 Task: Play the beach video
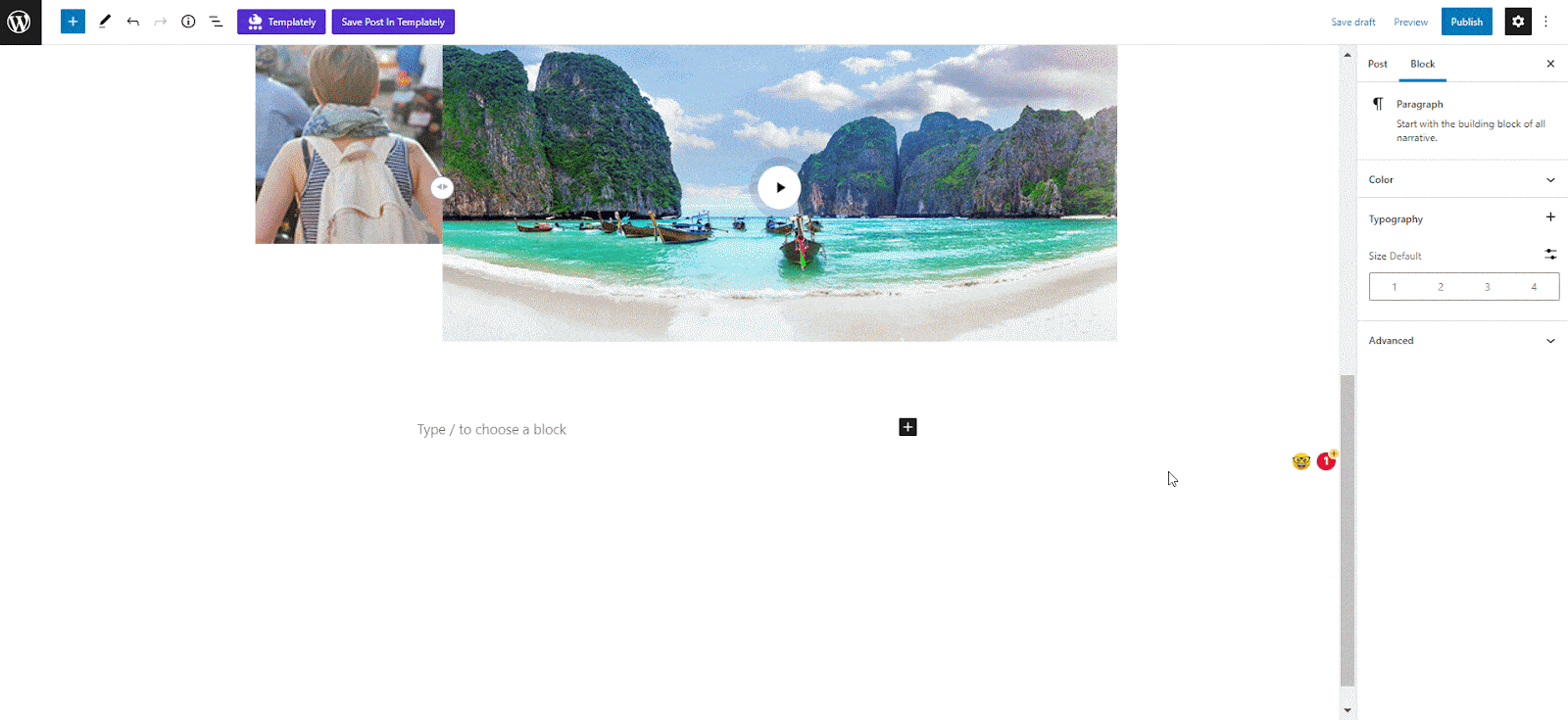coord(780,187)
